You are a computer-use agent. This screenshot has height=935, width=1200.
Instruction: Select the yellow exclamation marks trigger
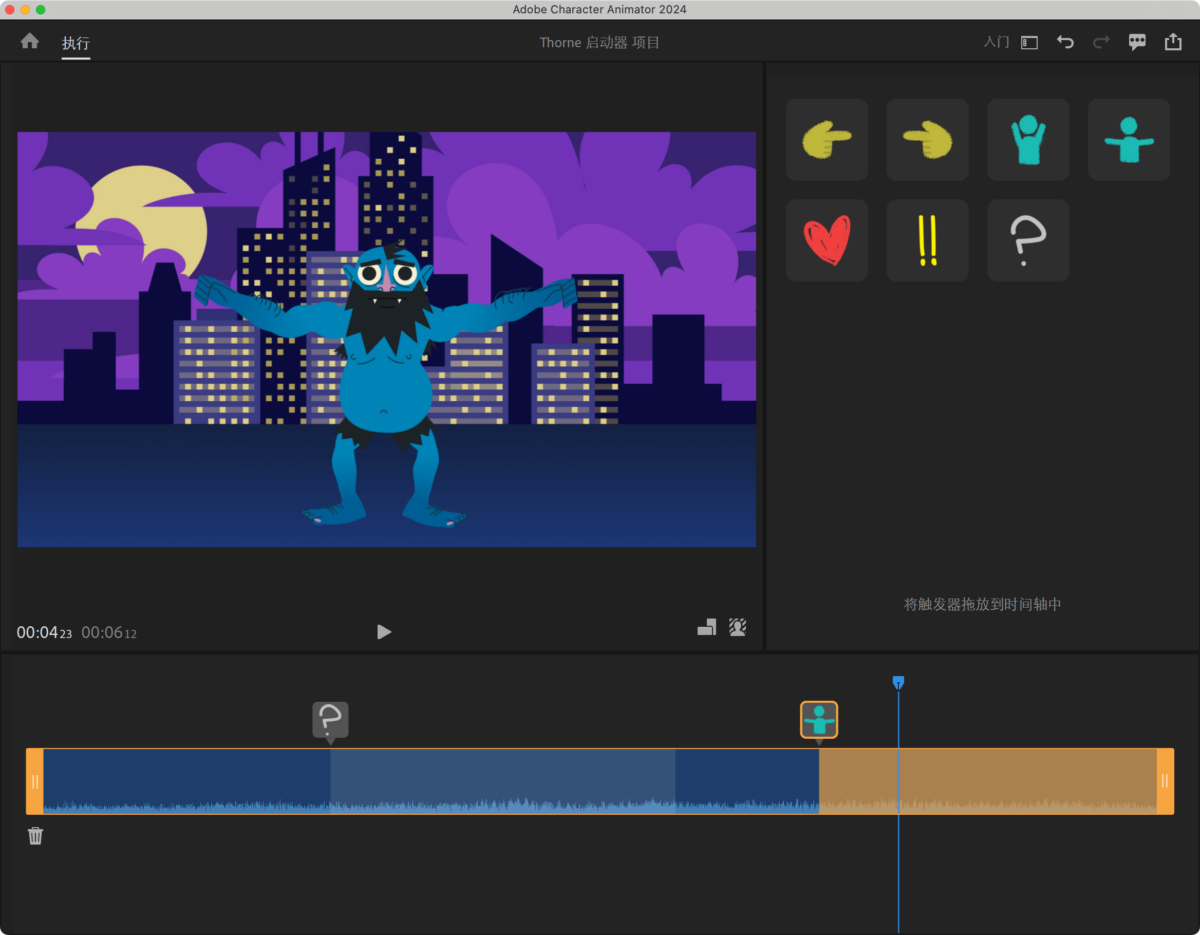point(927,241)
